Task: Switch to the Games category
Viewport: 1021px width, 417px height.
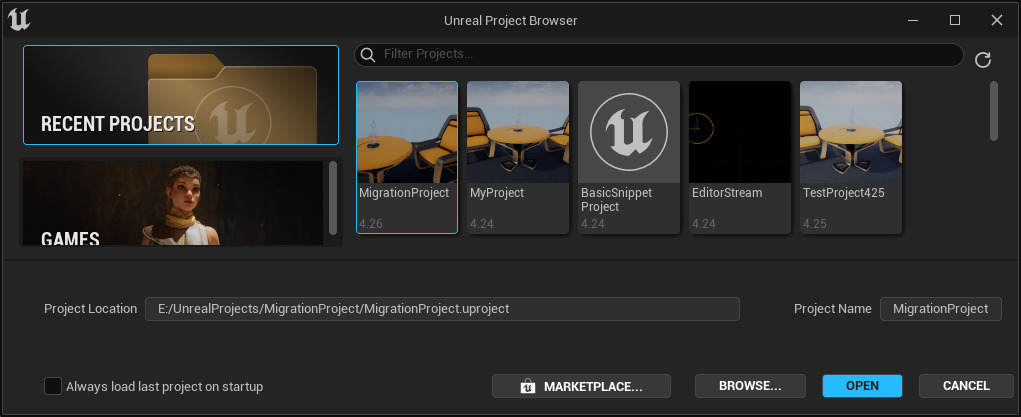Action: click(x=170, y=203)
